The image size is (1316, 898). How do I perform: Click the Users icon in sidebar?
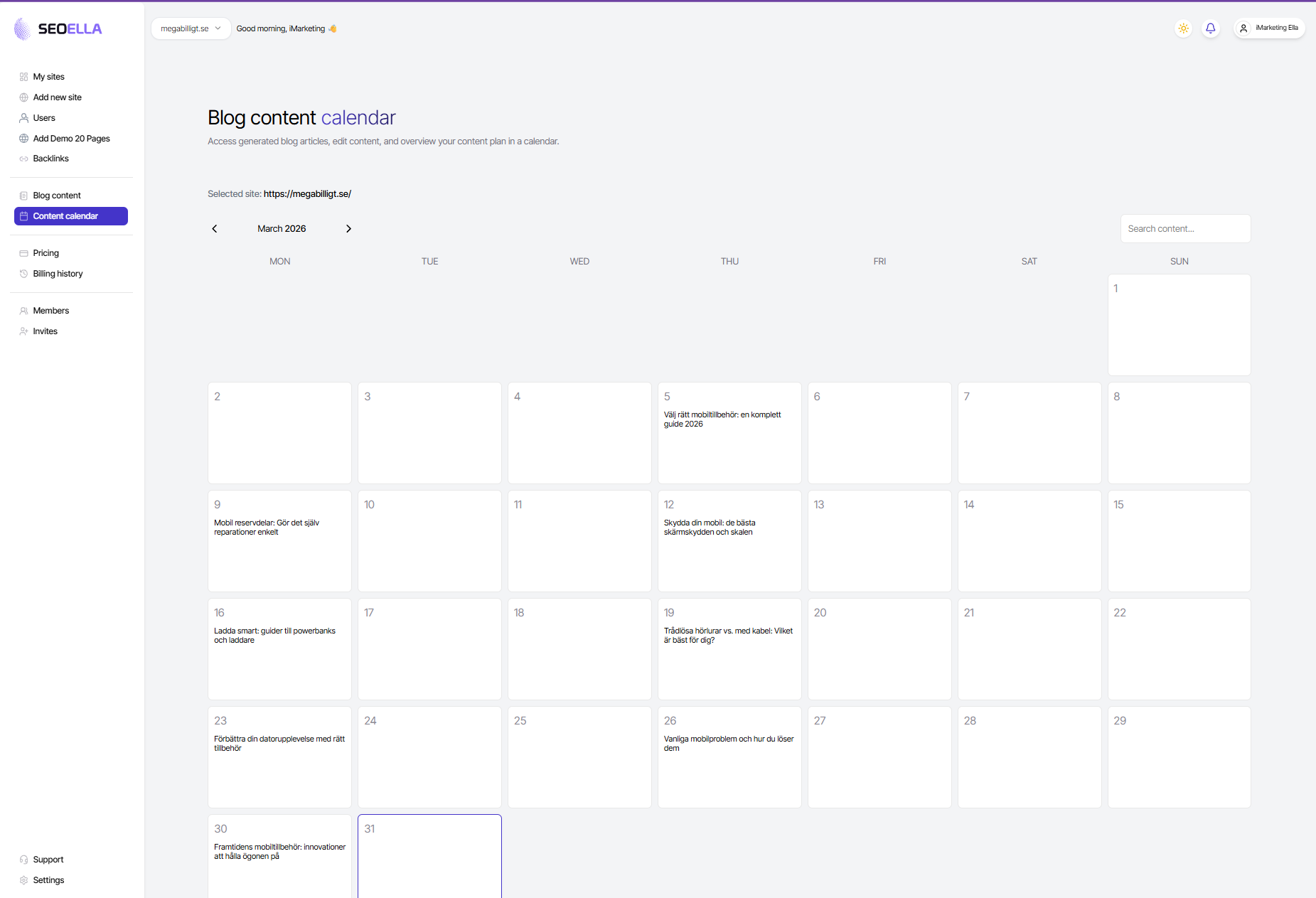click(x=24, y=117)
